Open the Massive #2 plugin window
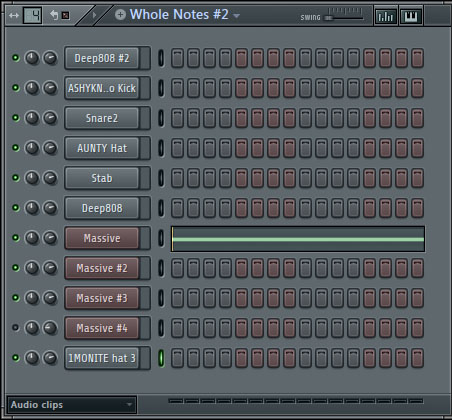The width and height of the screenshot is (452, 420). (102, 268)
